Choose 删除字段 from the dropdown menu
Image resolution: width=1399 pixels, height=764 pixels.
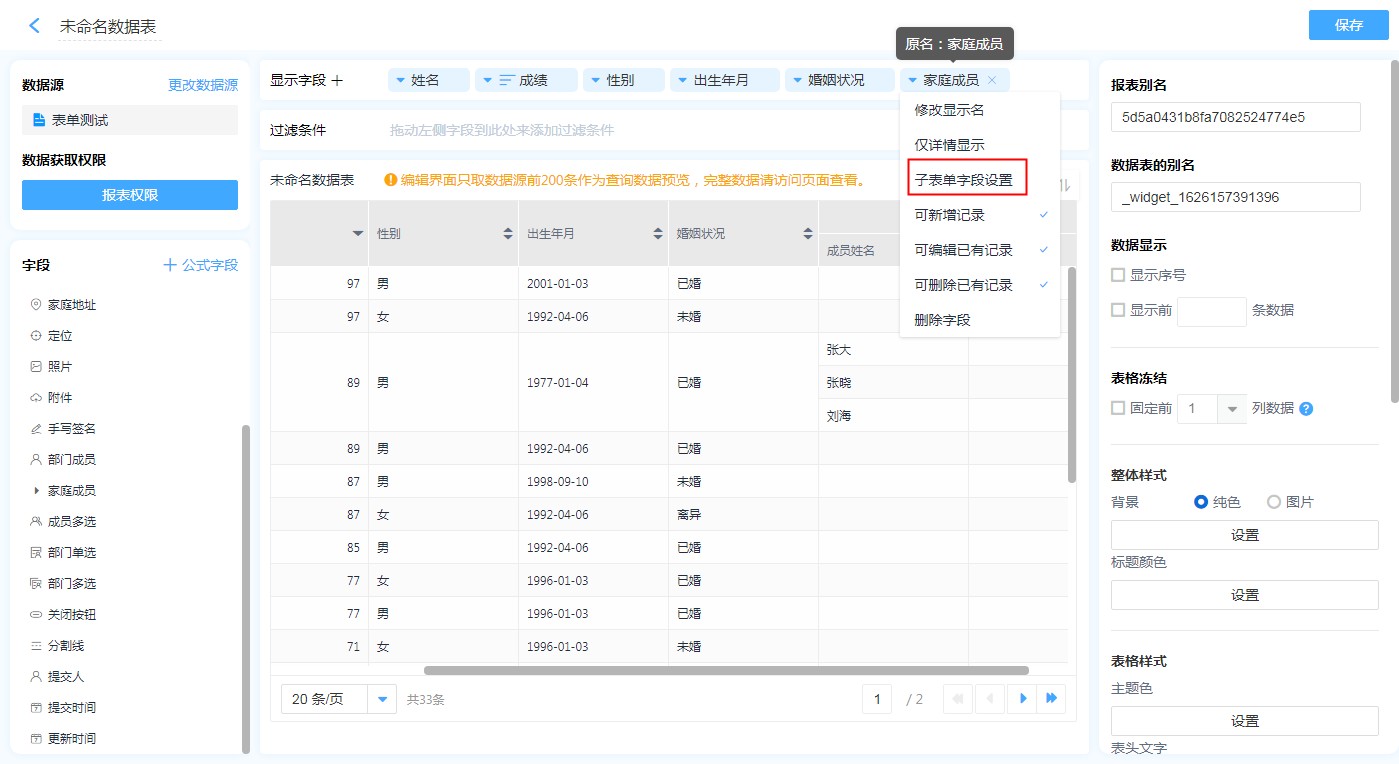pos(942,320)
